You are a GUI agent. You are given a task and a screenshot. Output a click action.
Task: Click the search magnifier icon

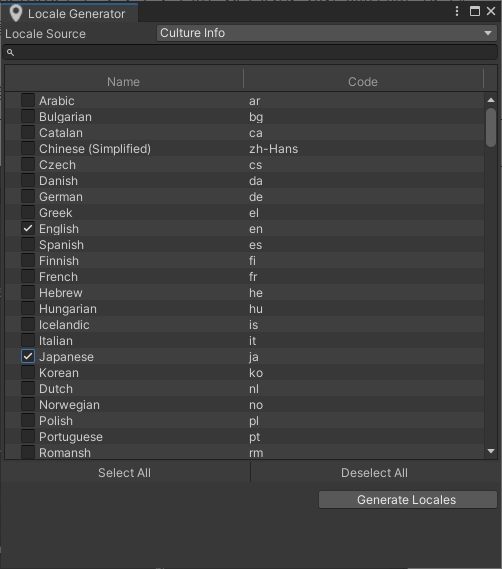click(x=11, y=53)
